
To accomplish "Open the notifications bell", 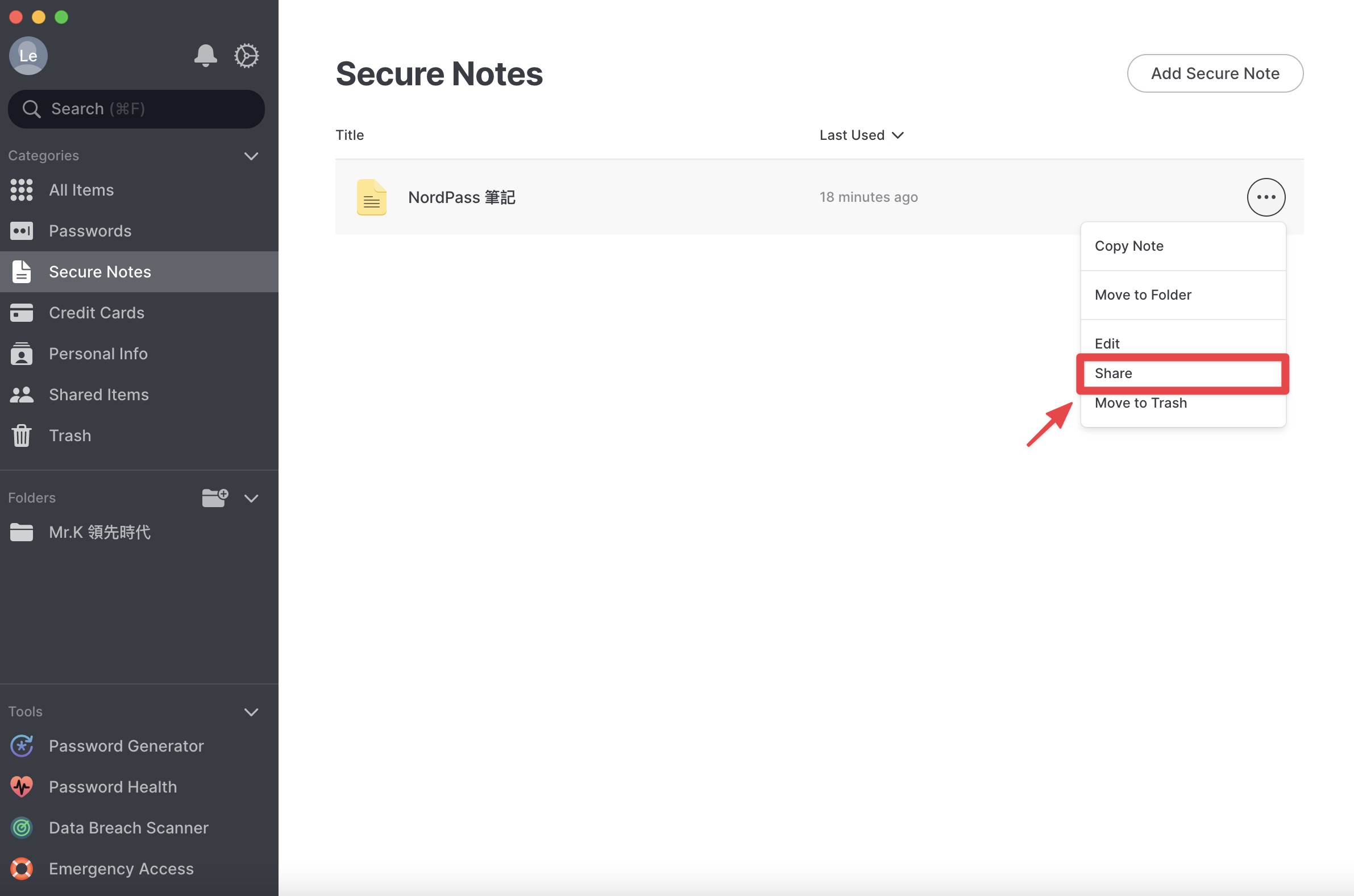I will point(206,55).
